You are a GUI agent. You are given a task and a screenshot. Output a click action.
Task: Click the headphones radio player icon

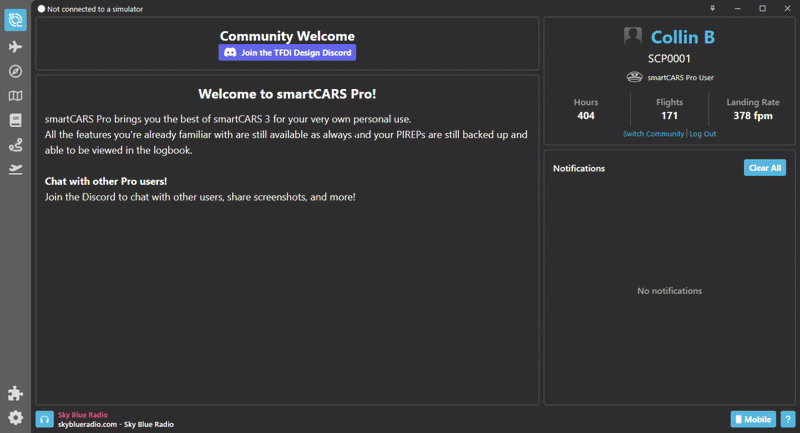tap(44, 419)
